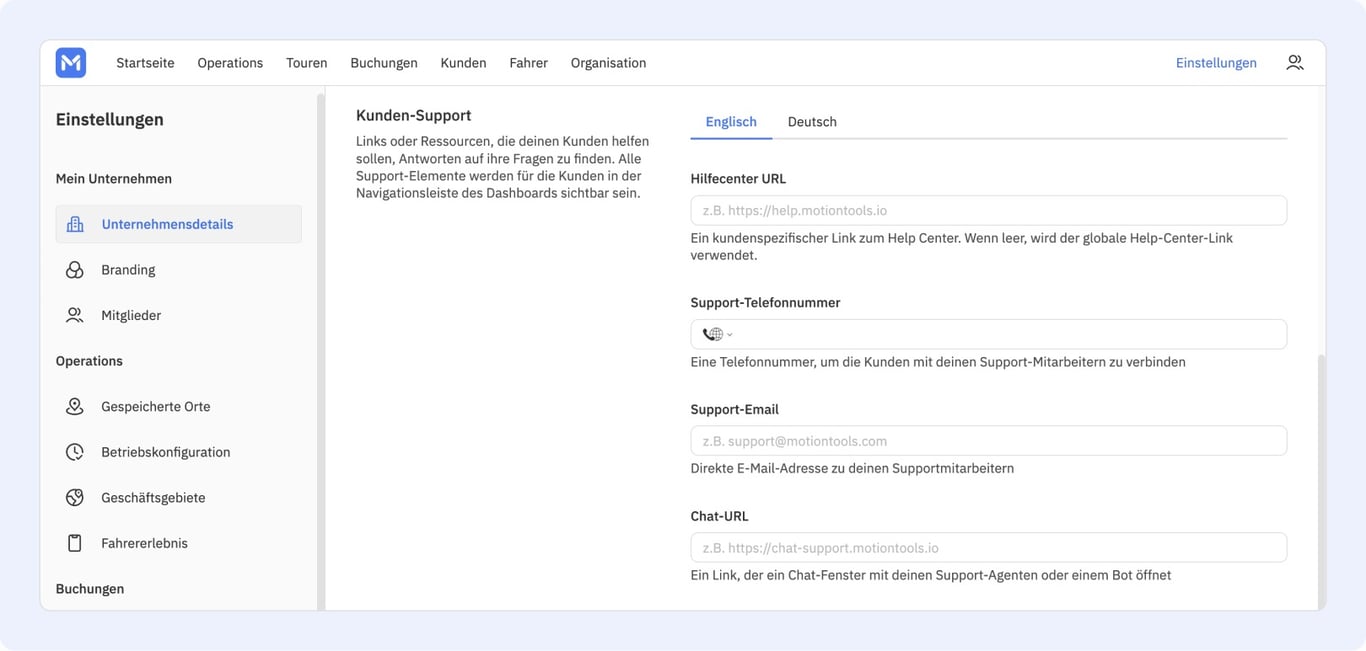Image resolution: width=1366 pixels, height=651 pixels.
Task: Focus the Hilfecenter URL input field
Action: [989, 211]
